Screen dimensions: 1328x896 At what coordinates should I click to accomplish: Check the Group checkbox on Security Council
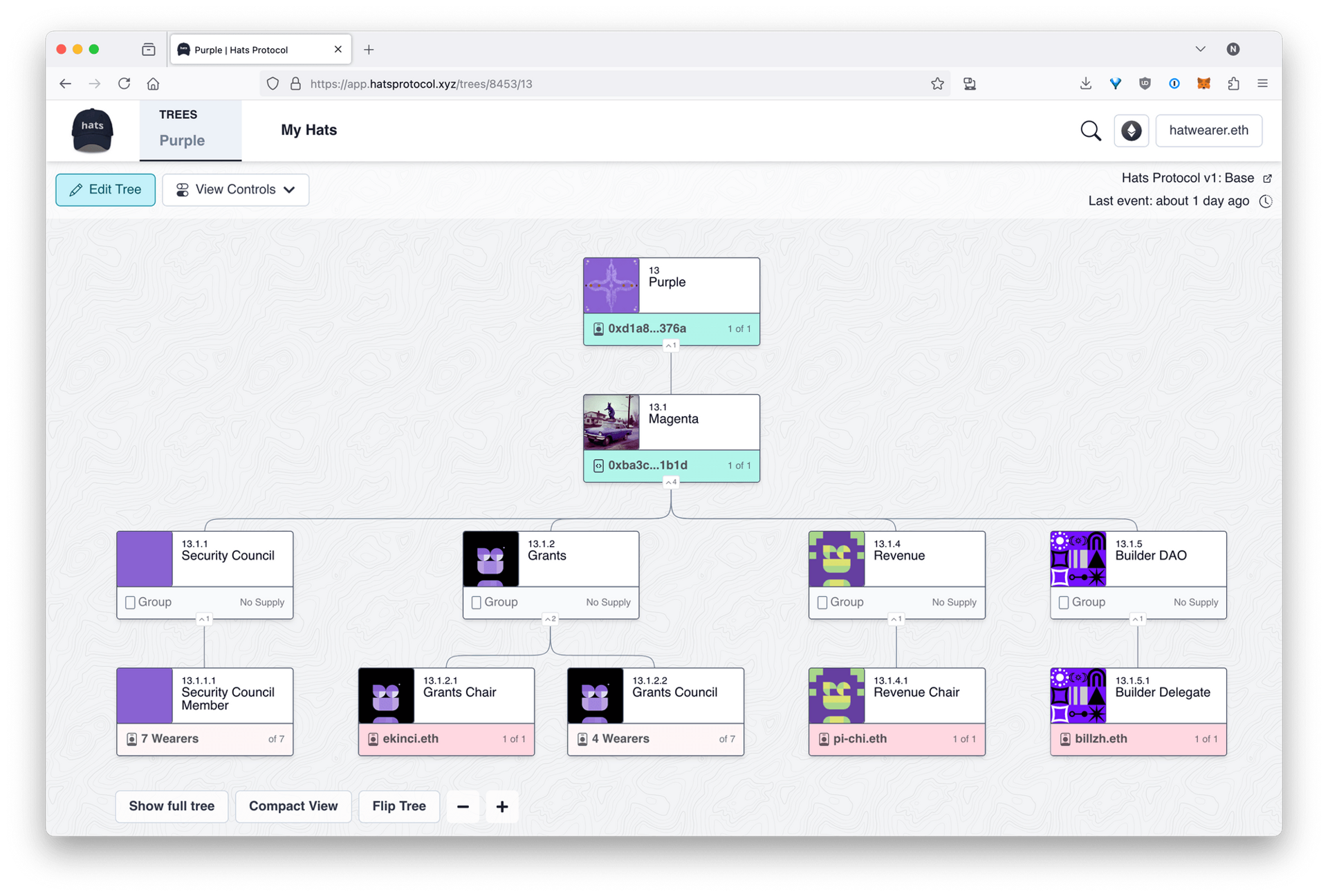[x=131, y=601]
